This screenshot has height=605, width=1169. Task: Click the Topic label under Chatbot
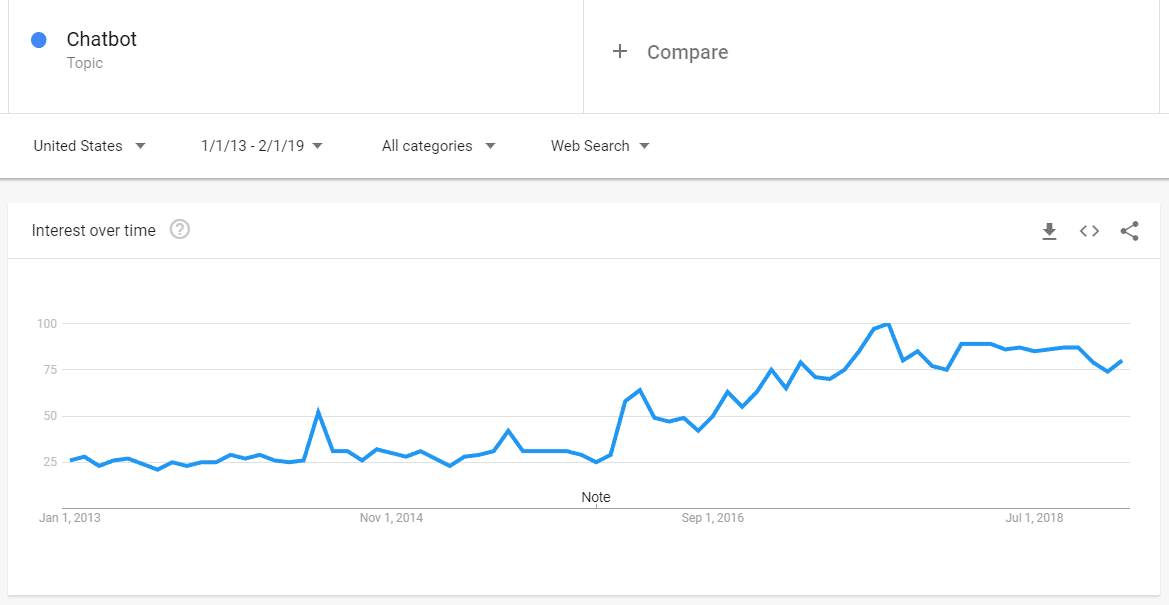[85, 63]
